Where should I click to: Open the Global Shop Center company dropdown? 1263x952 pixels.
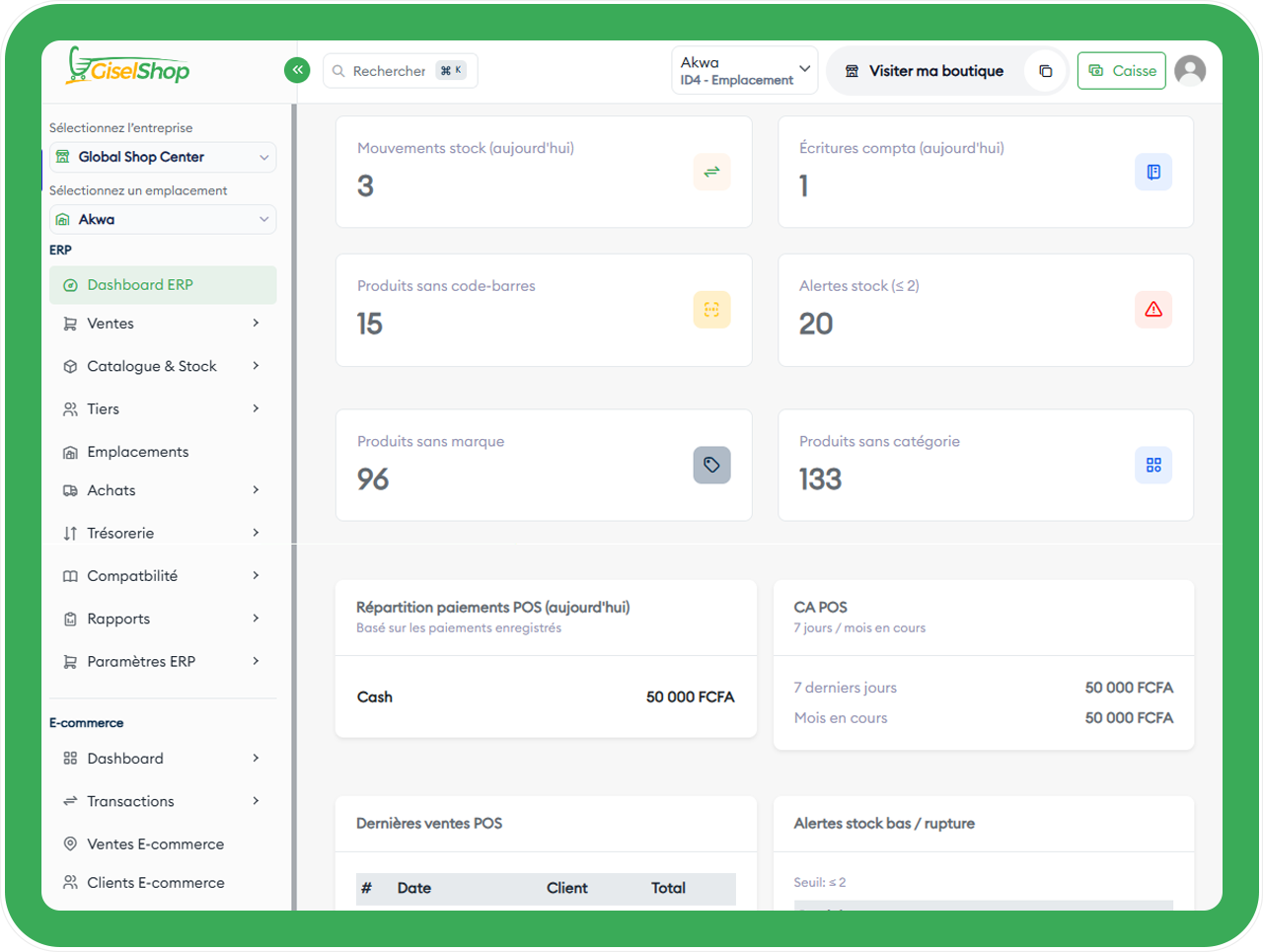coord(163,157)
